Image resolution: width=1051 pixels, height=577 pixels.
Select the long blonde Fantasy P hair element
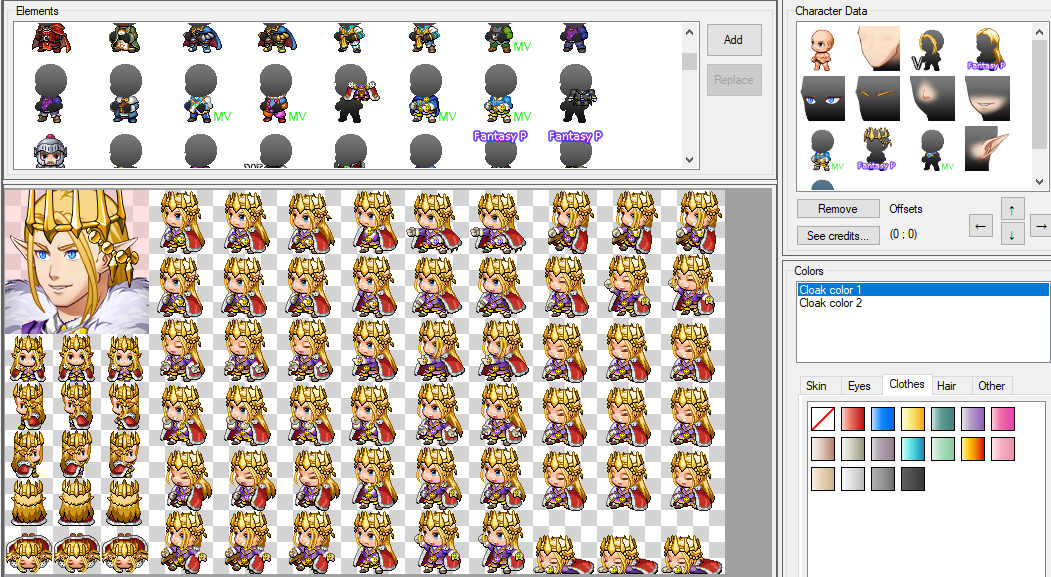(987, 48)
